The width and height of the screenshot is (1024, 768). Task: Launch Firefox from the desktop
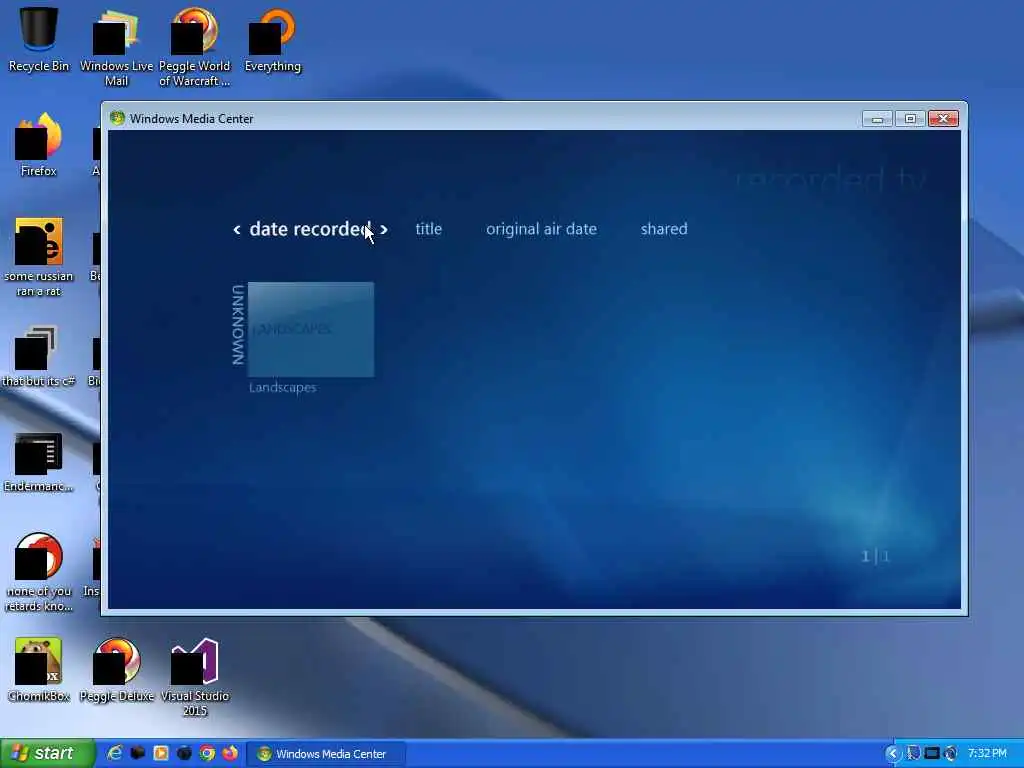pos(39,144)
